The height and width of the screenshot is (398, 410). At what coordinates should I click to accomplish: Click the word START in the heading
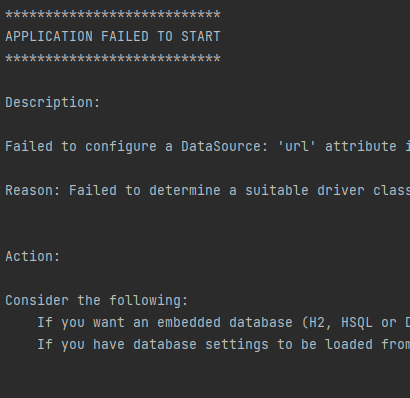click(x=201, y=36)
